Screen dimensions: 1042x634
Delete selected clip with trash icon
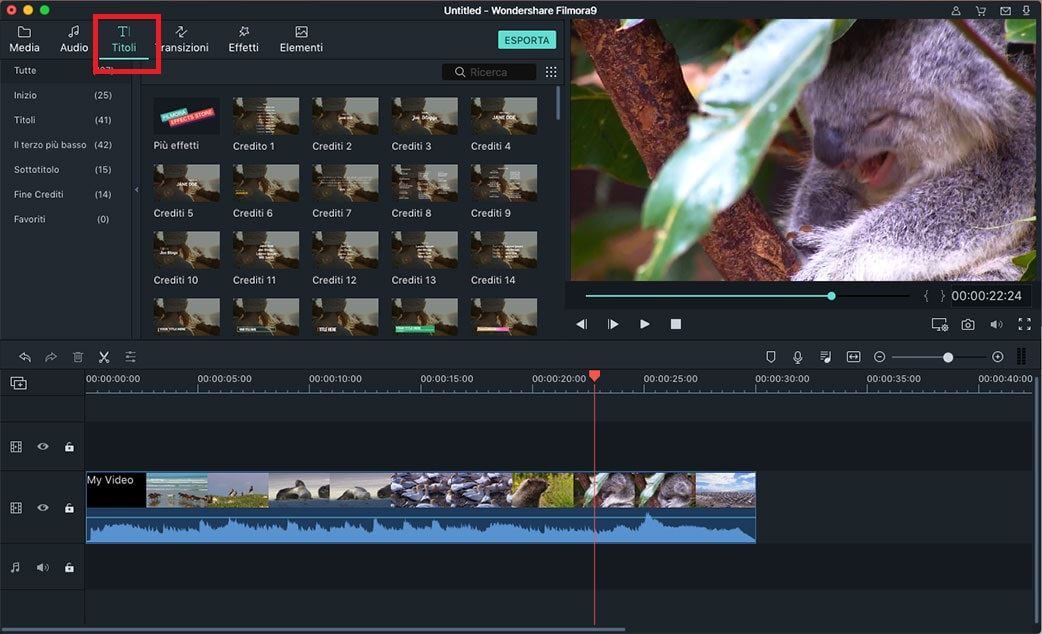[78, 357]
